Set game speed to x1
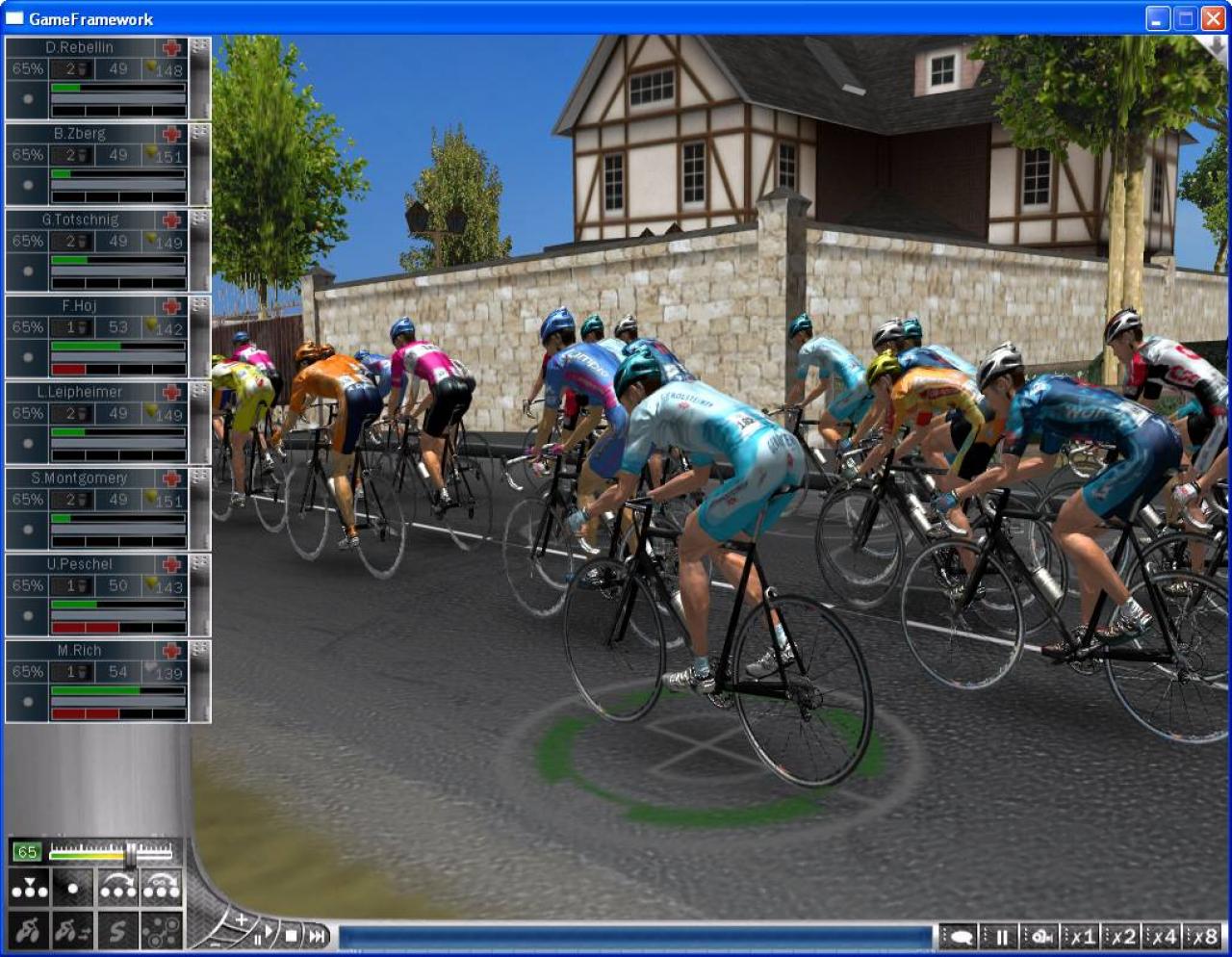This screenshot has width=1232, height=957. (1081, 936)
